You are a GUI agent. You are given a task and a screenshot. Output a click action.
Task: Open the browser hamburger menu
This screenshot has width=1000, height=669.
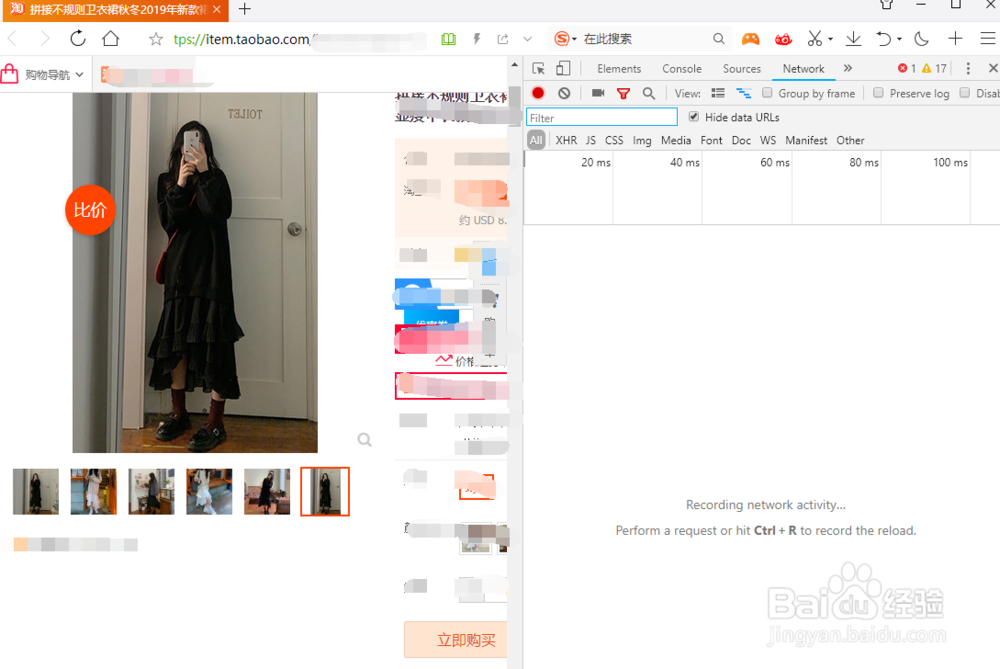pos(988,39)
